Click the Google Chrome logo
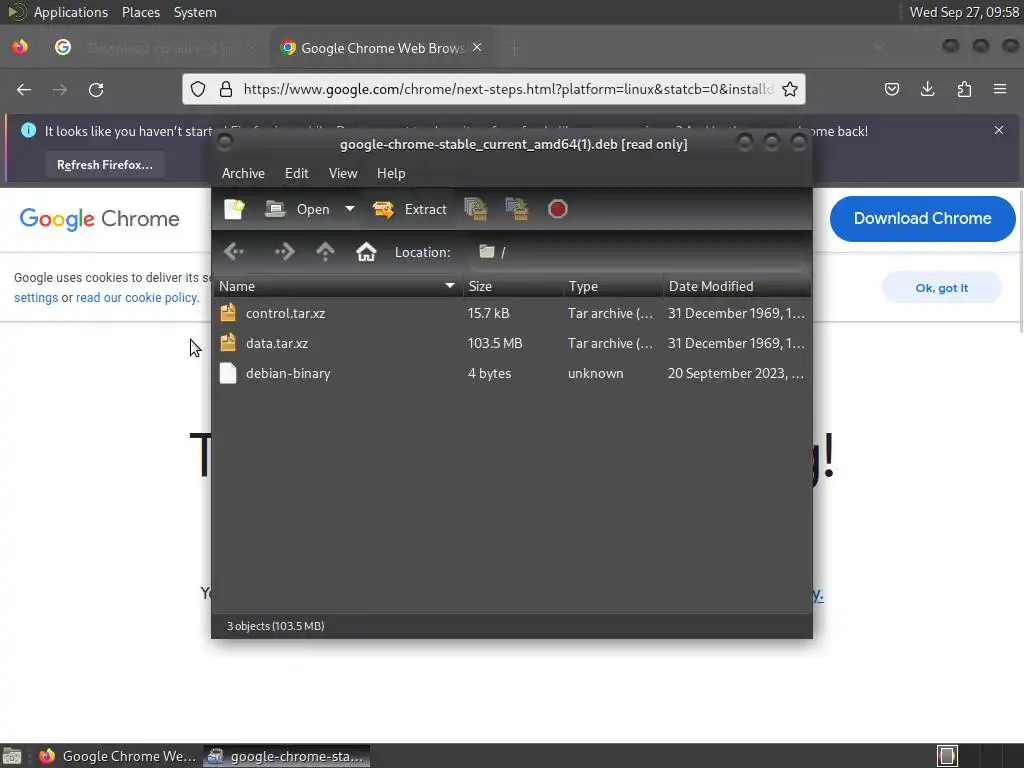 click(99, 219)
